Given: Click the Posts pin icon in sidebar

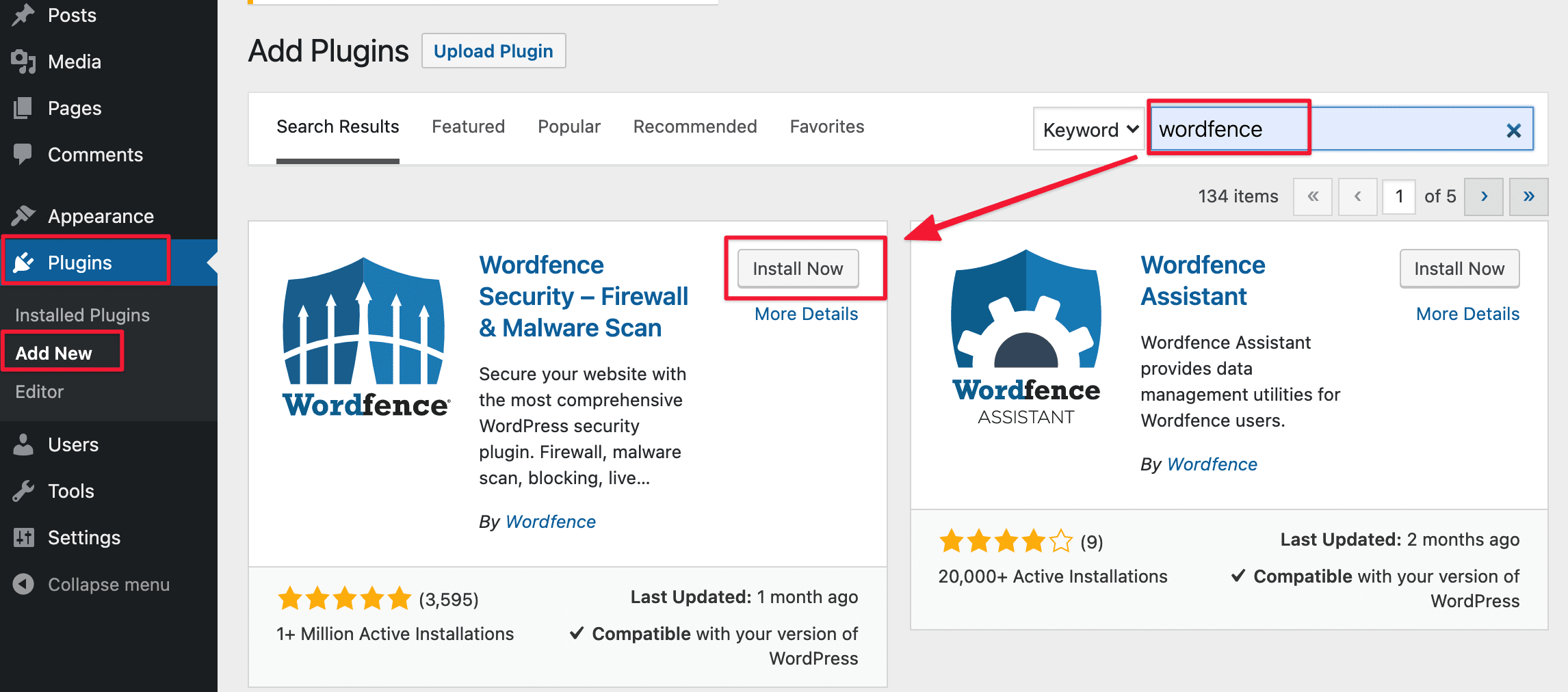Looking at the screenshot, I should click(x=23, y=15).
